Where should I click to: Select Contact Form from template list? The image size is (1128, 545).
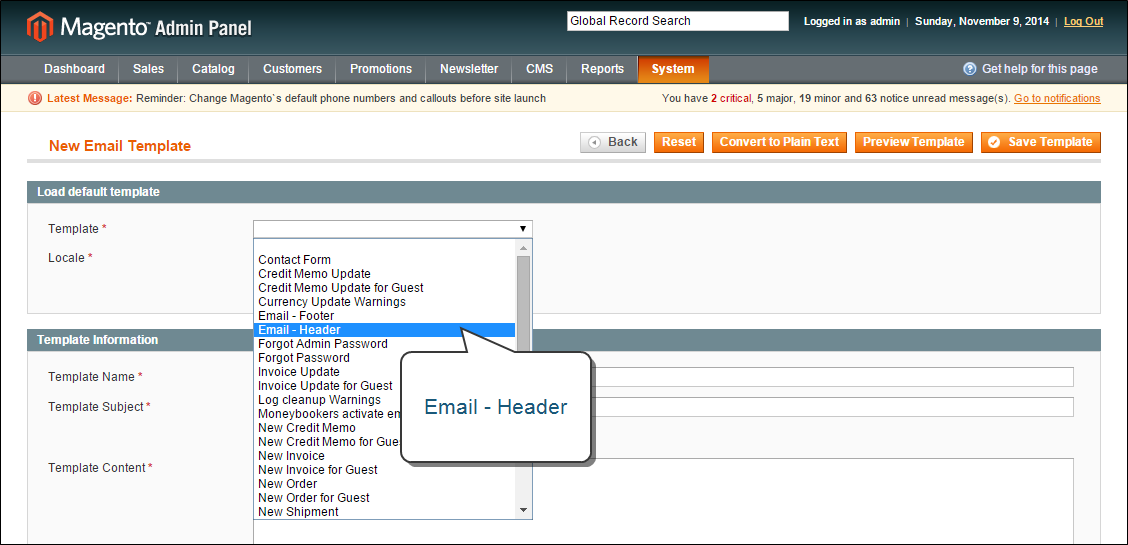(x=384, y=260)
